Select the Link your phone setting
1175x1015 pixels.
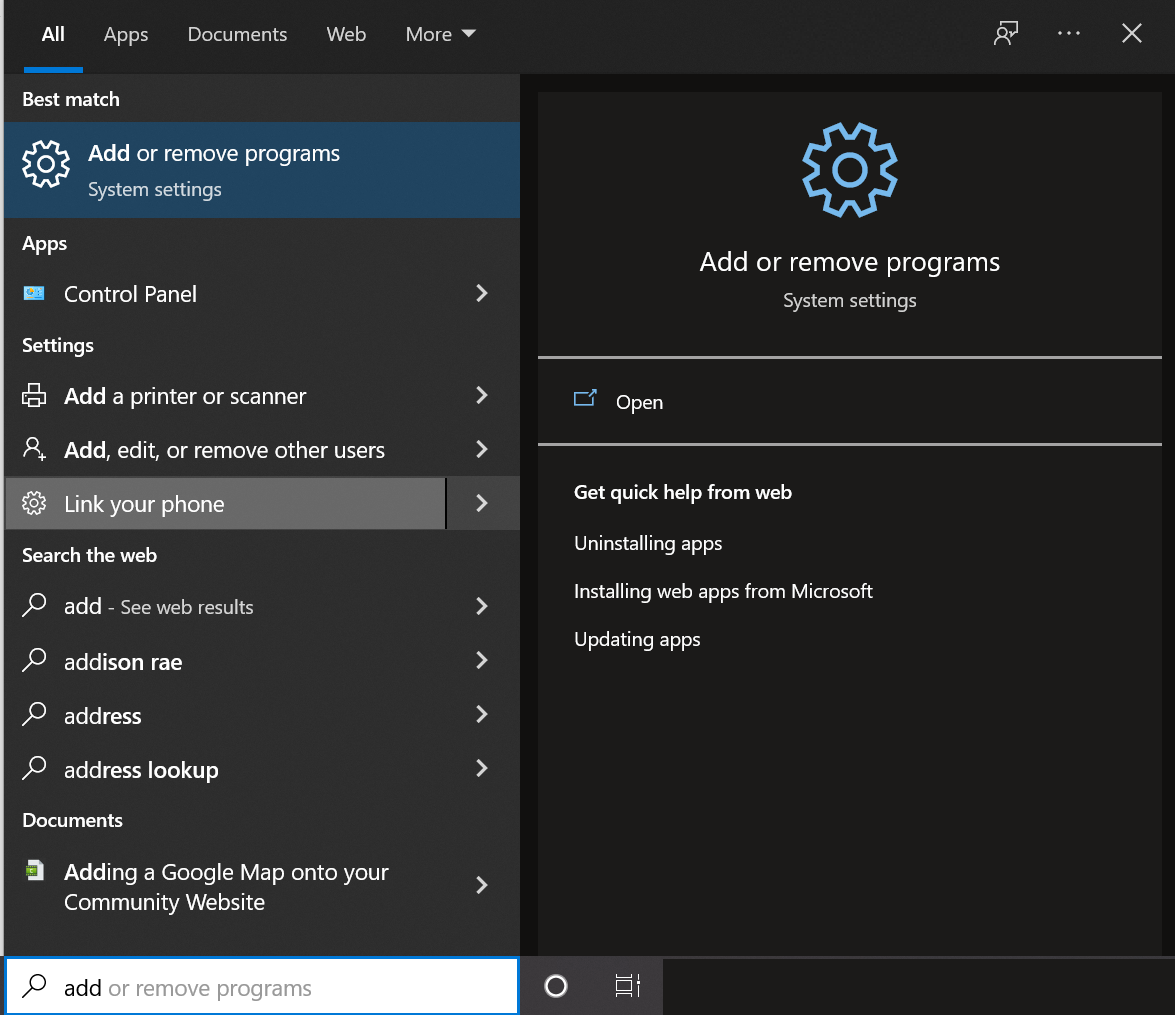225,503
